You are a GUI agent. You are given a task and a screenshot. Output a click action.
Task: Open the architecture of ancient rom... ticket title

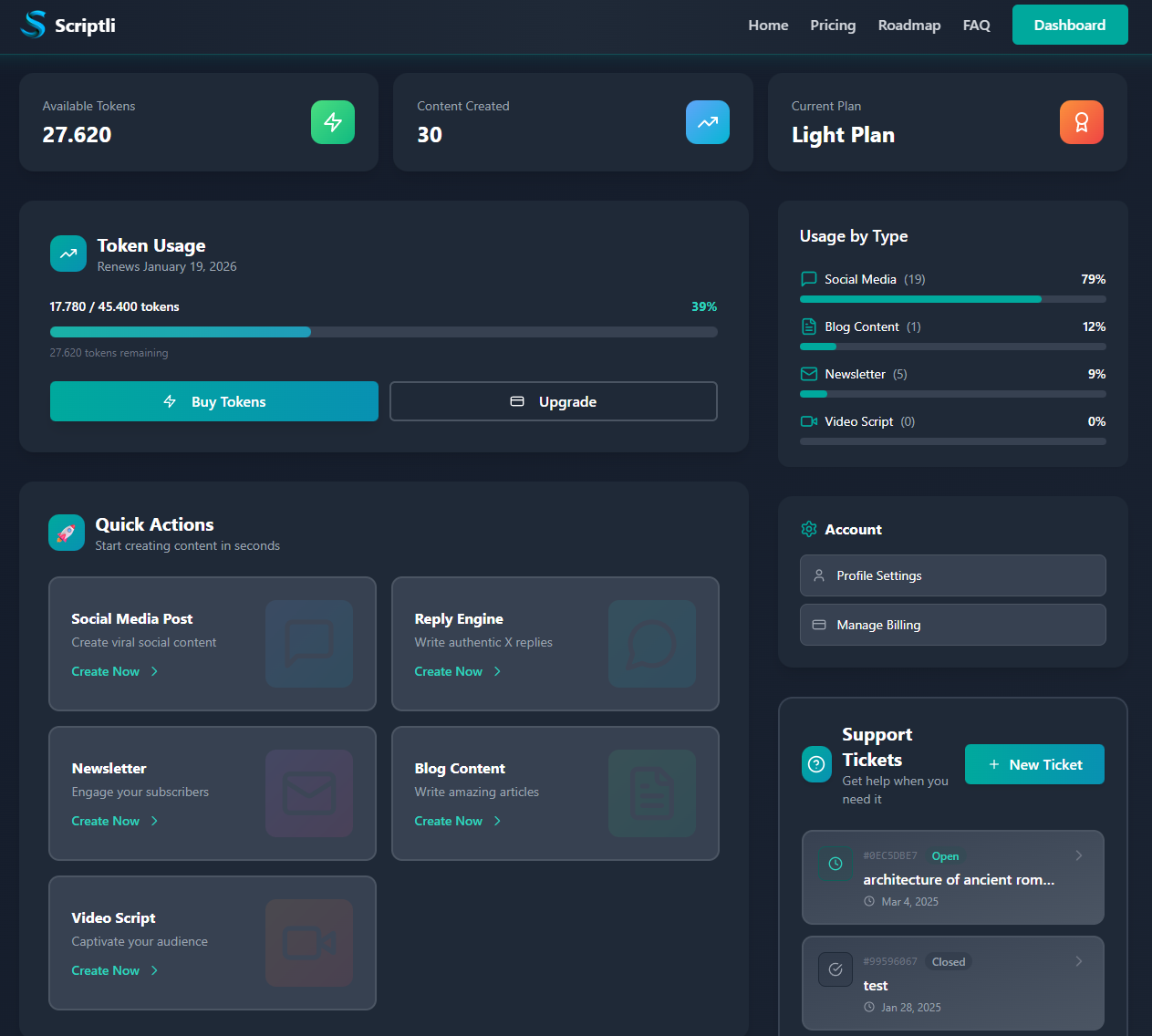point(959,879)
